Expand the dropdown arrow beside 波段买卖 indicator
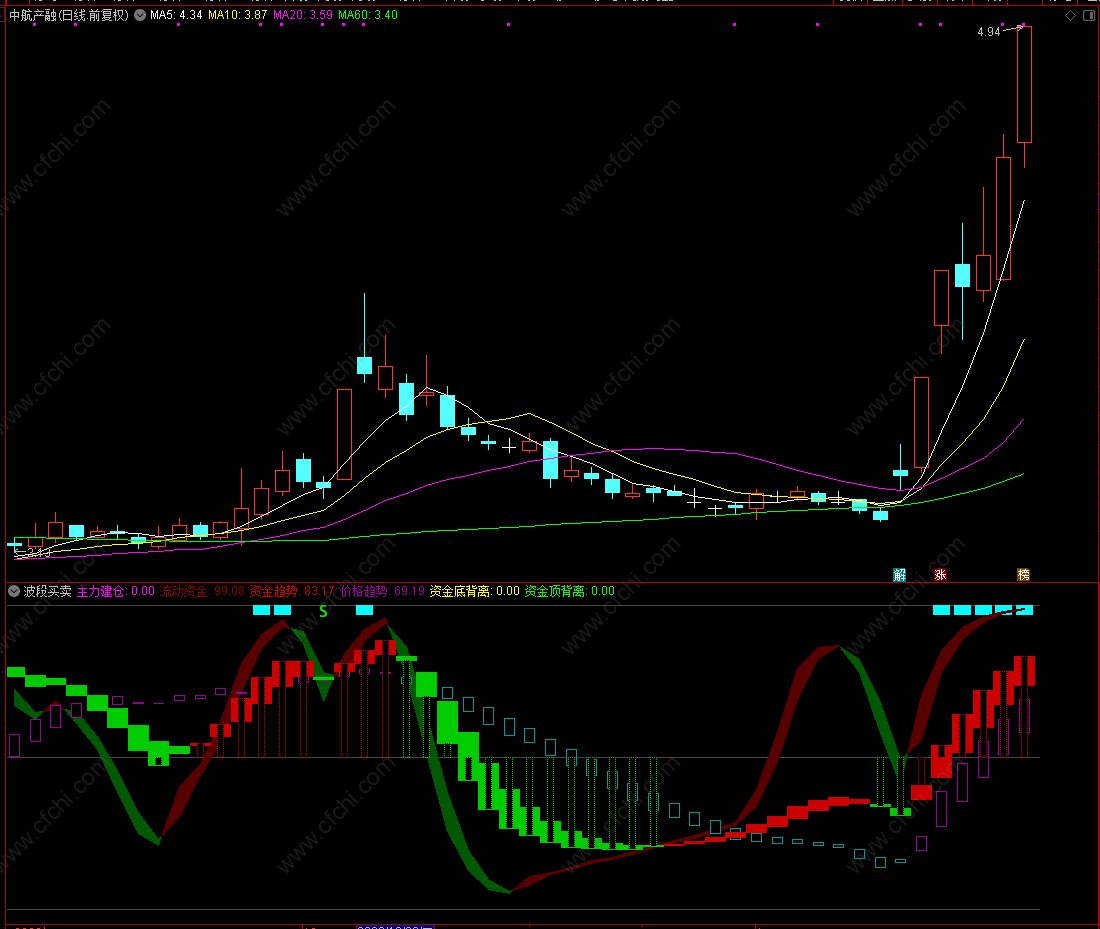Image resolution: width=1100 pixels, height=929 pixels. [14, 592]
